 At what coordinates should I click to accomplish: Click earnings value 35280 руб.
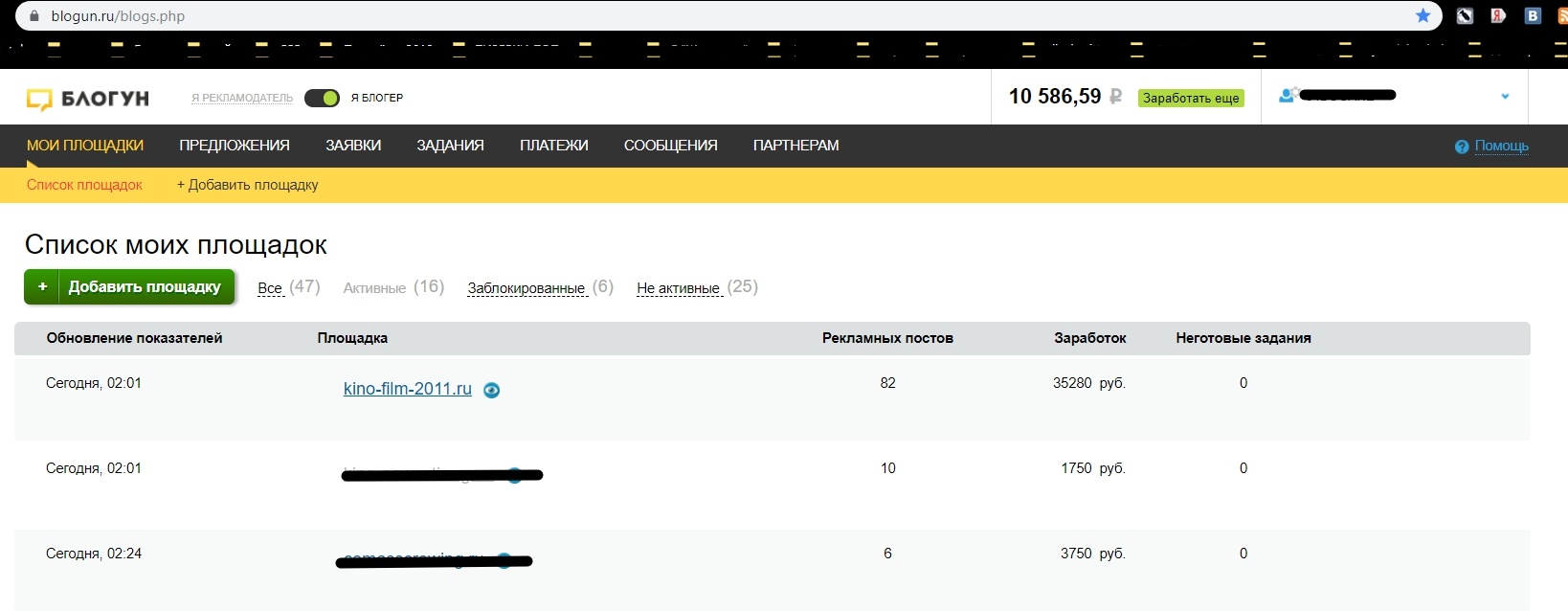(x=1089, y=383)
